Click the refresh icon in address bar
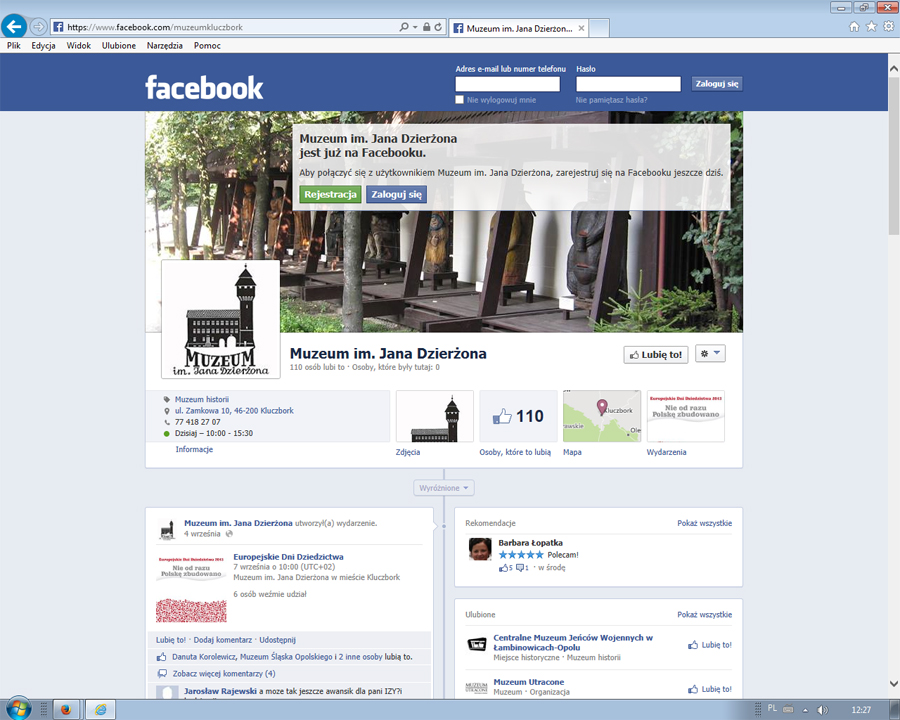Image resolution: width=900 pixels, height=720 pixels. tap(438, 27)
